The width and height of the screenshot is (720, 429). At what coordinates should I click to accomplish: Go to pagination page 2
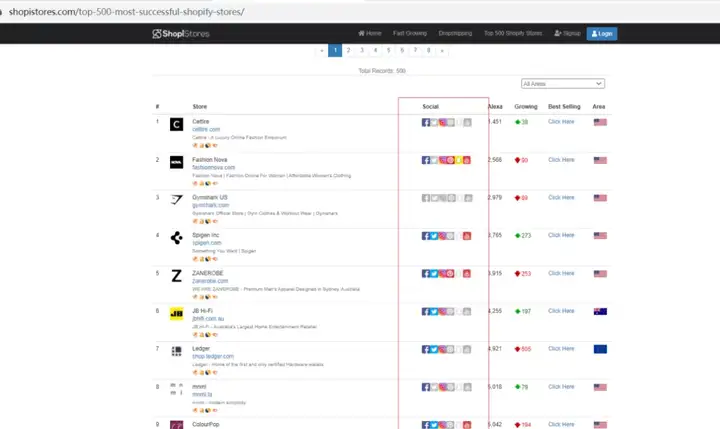[349, 51]
